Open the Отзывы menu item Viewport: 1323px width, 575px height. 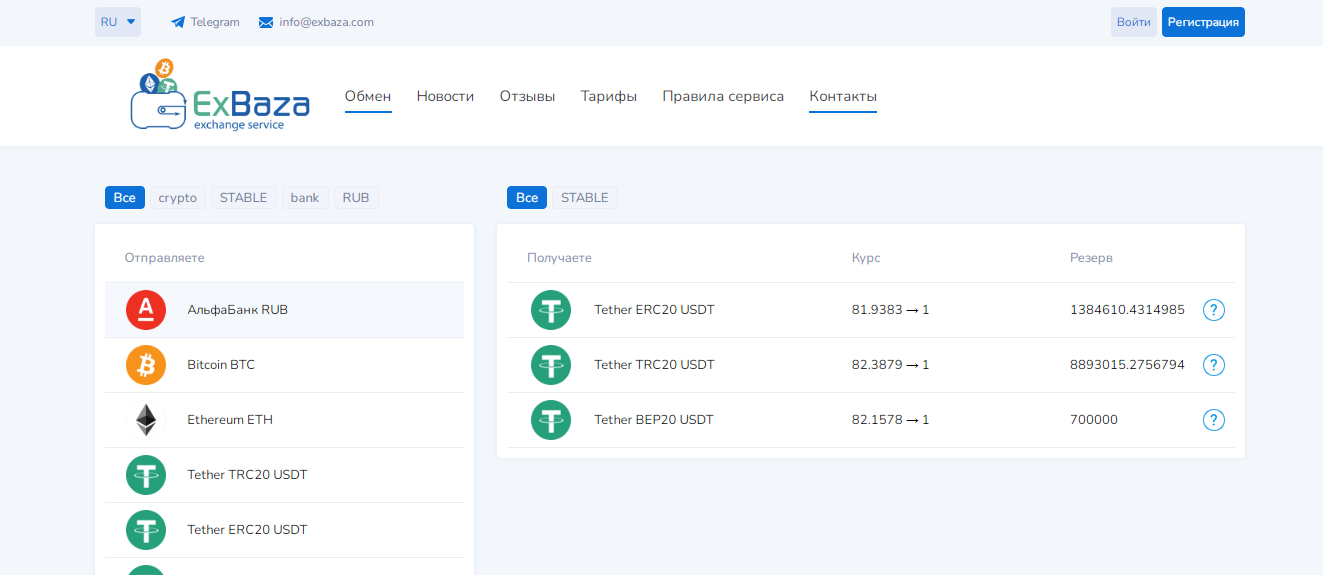pos(527,96)
